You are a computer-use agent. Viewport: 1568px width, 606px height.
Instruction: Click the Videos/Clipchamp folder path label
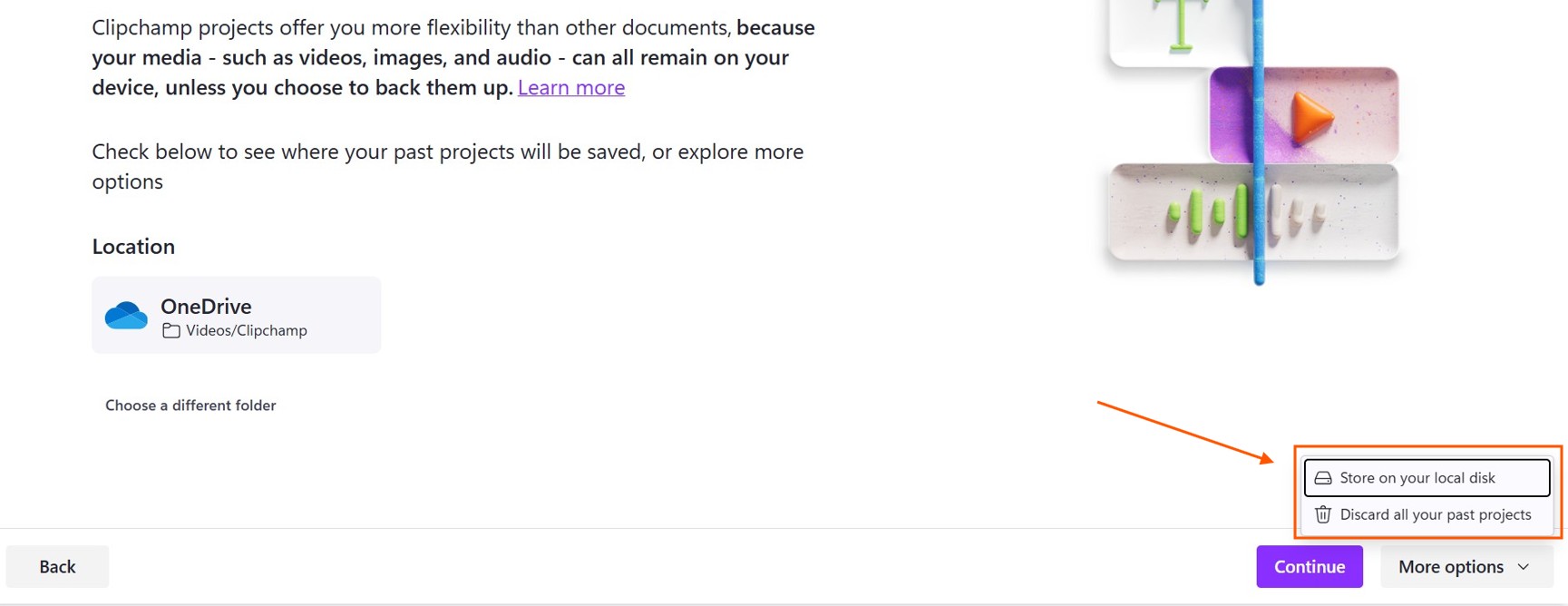click(246, 330)
